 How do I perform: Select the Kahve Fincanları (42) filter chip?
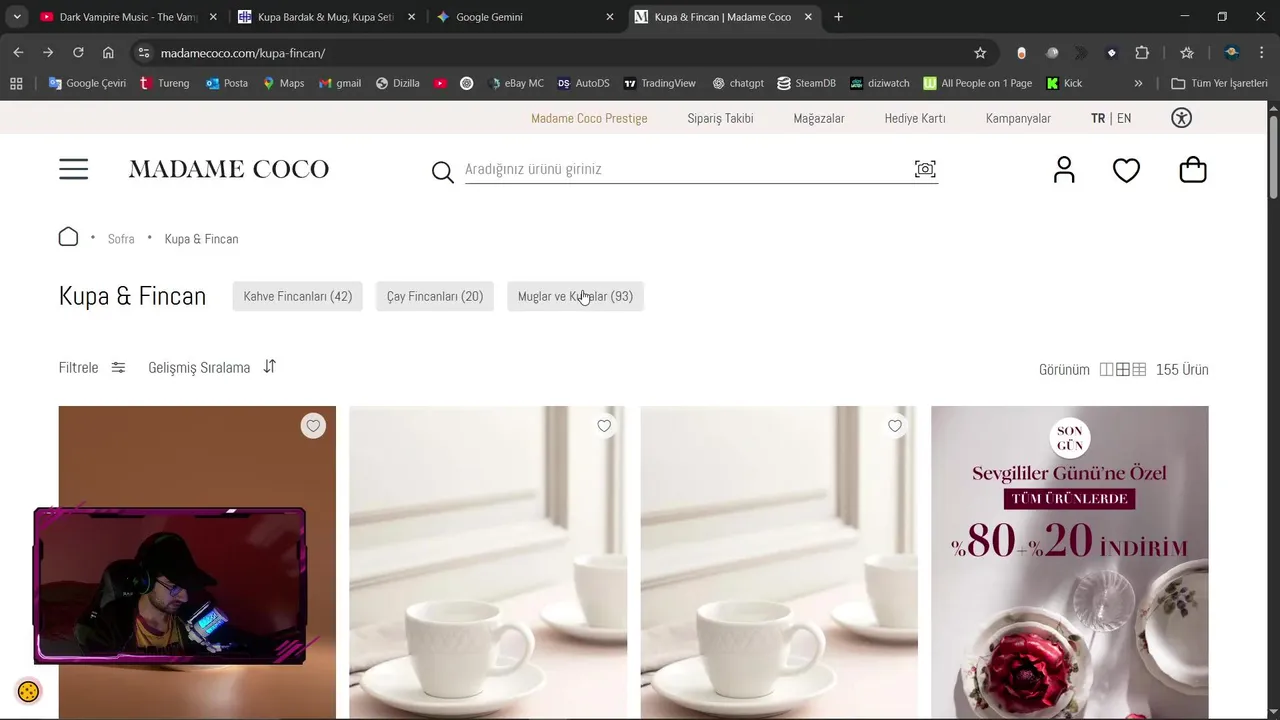(x=298, y=296)
